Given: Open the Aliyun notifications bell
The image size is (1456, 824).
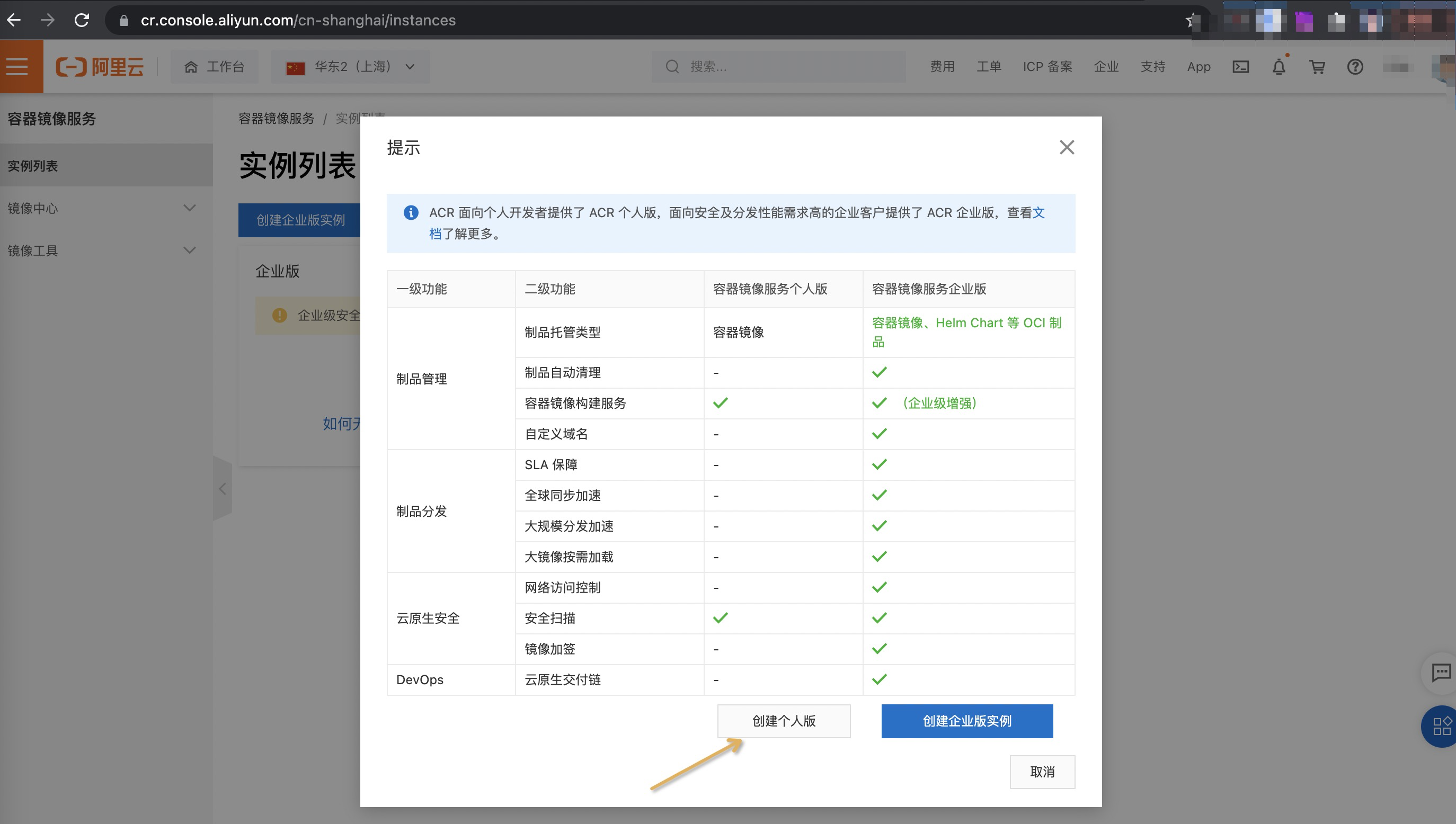Looking at the screenshot, I should (1279, 66).
